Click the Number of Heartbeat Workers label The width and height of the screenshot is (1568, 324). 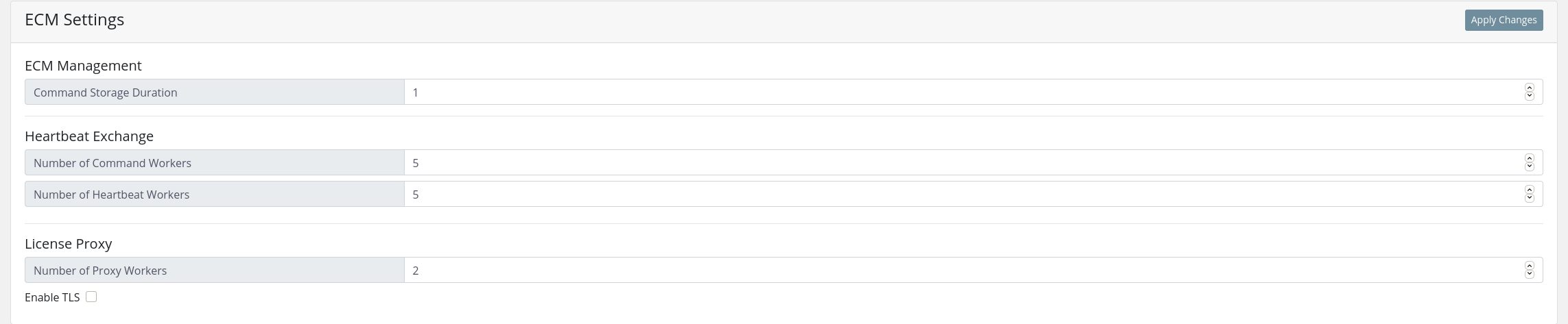111,195
